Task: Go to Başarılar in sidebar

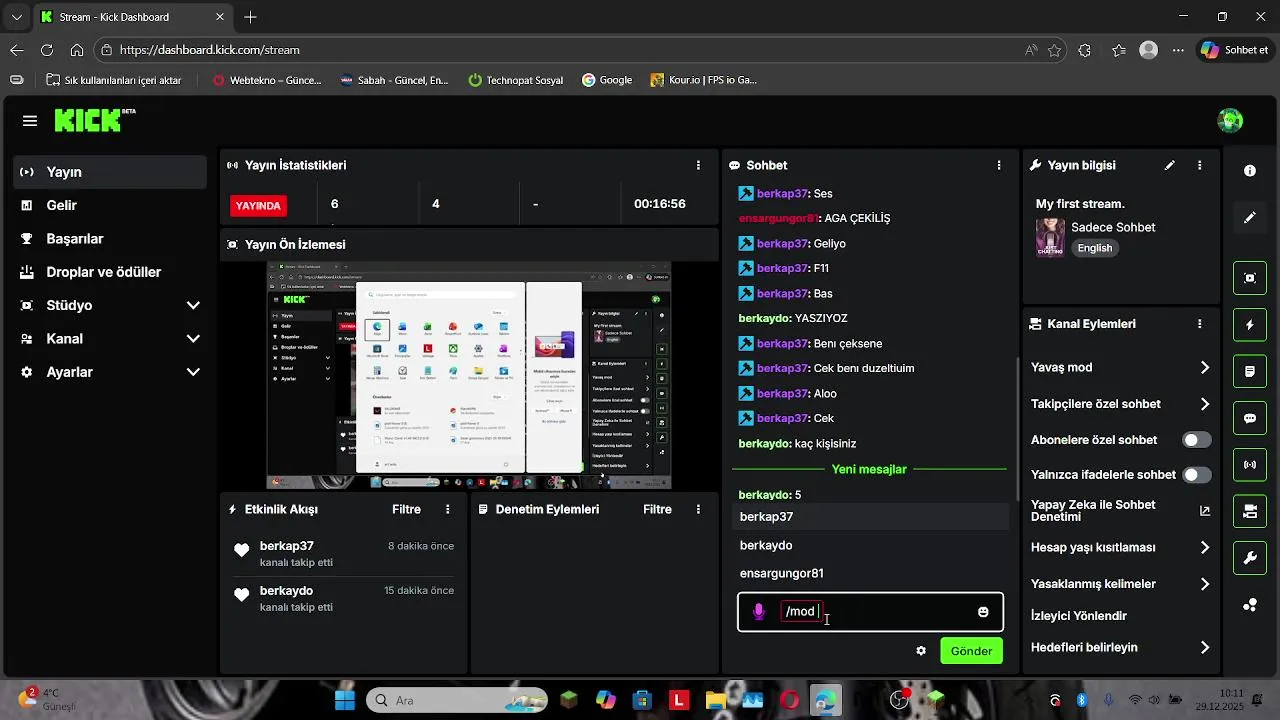Action: point(110,239)
